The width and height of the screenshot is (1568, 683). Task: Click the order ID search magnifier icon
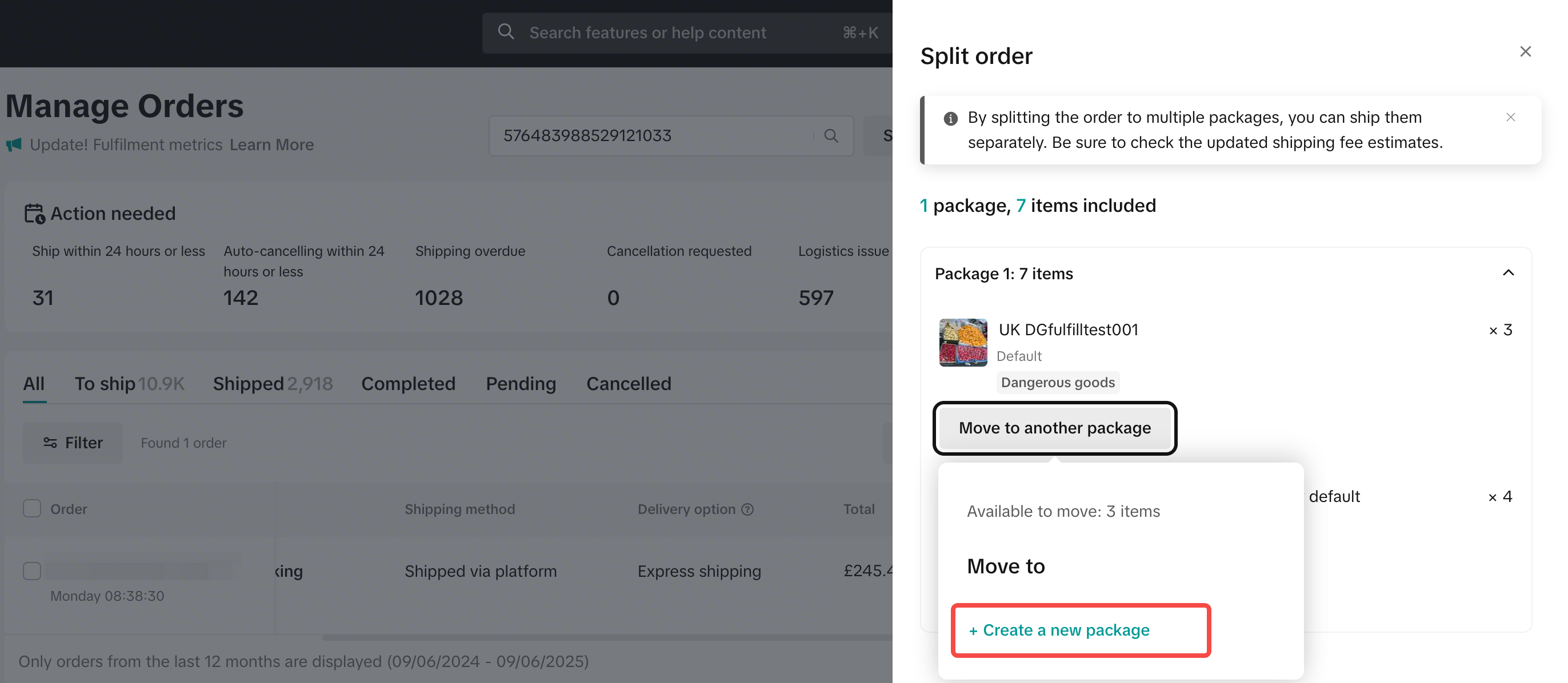point(831,135)
